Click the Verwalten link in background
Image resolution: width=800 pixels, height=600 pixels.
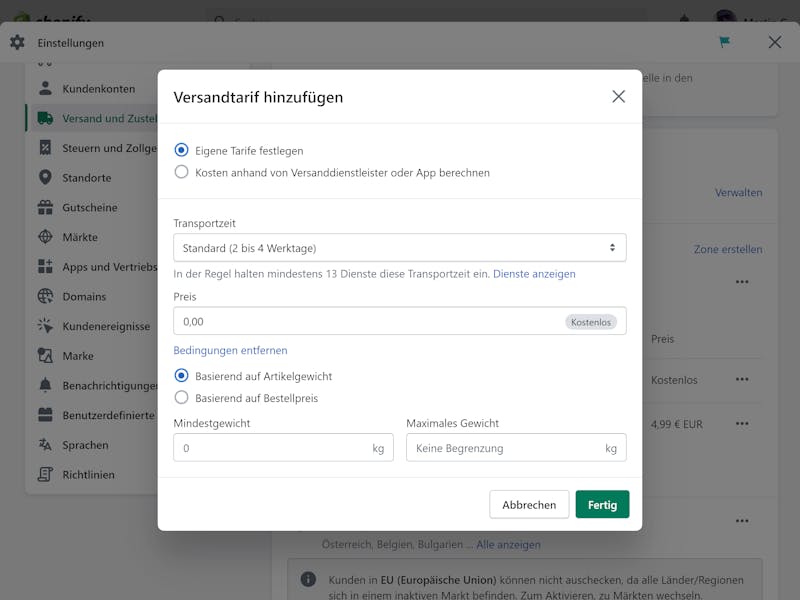tap(738, 193)
